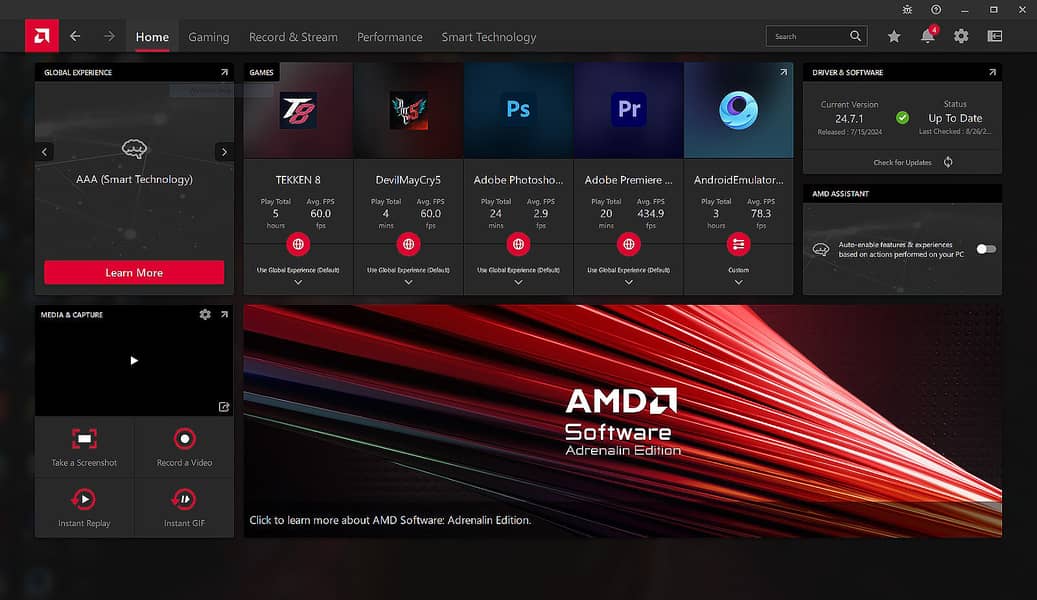Click the custom sliders icon under AndroidEmulator
The height and width of the screenshot is (600, 1037).
[739, 244]
